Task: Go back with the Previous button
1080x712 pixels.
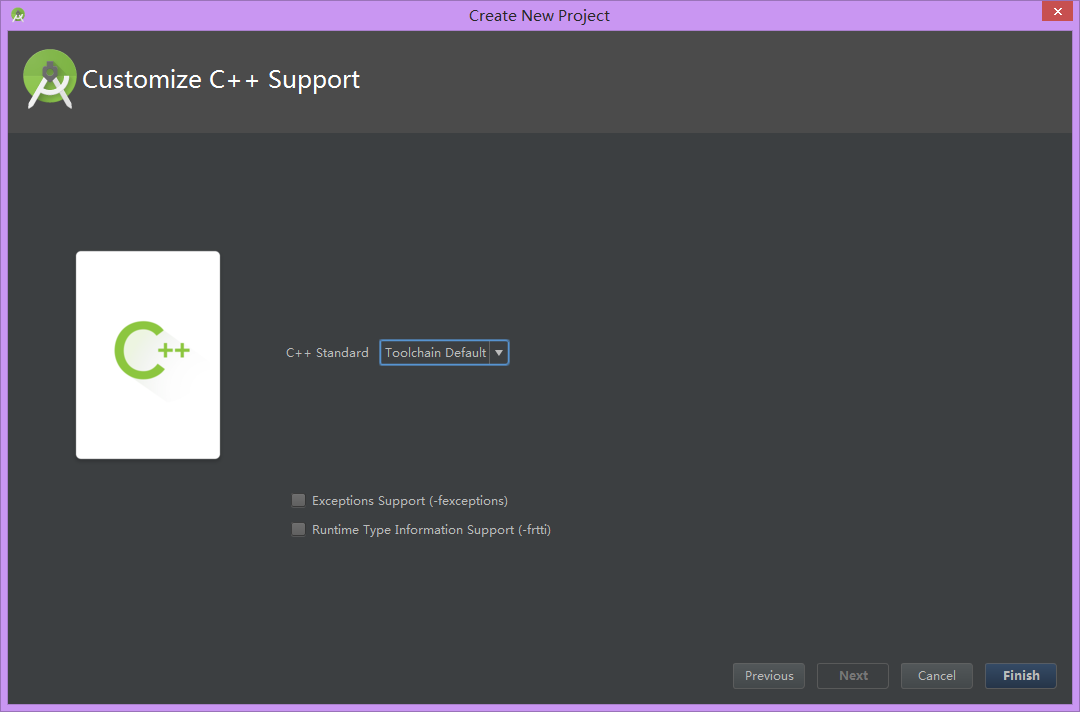Action: pos(769,676)
